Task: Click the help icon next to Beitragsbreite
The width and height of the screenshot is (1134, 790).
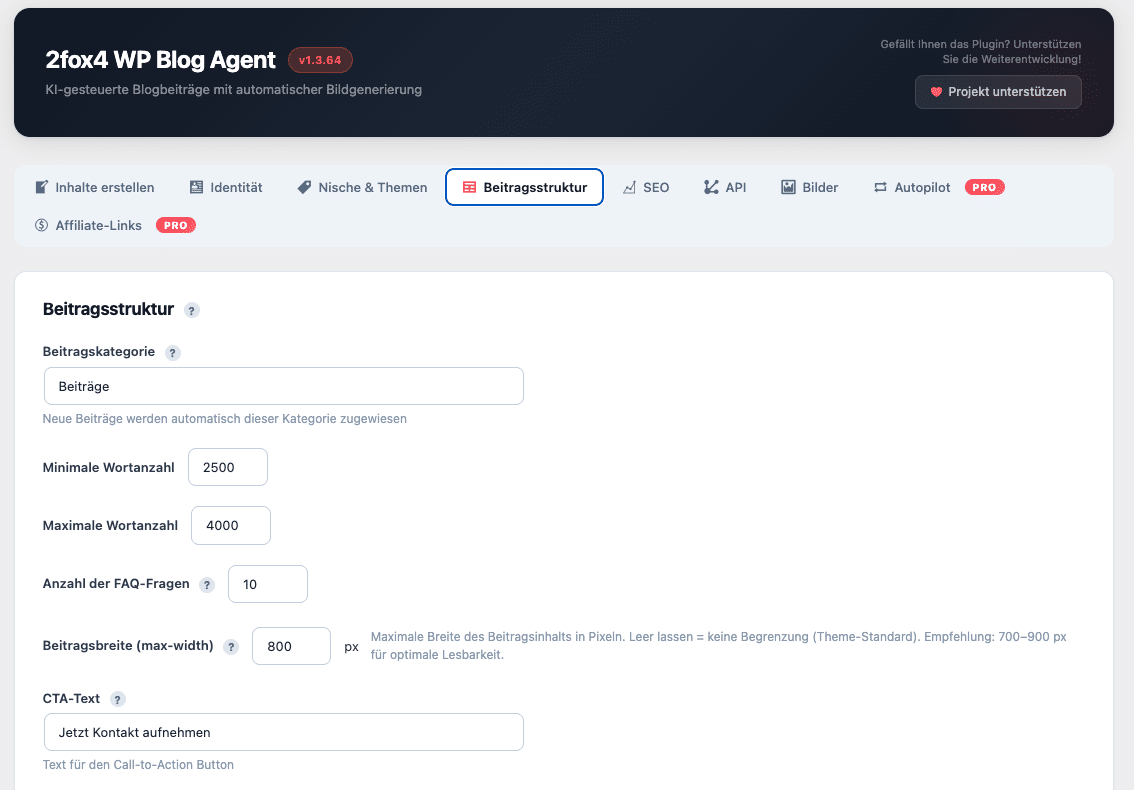Action: pyautogui.click(x=231, y=646)
